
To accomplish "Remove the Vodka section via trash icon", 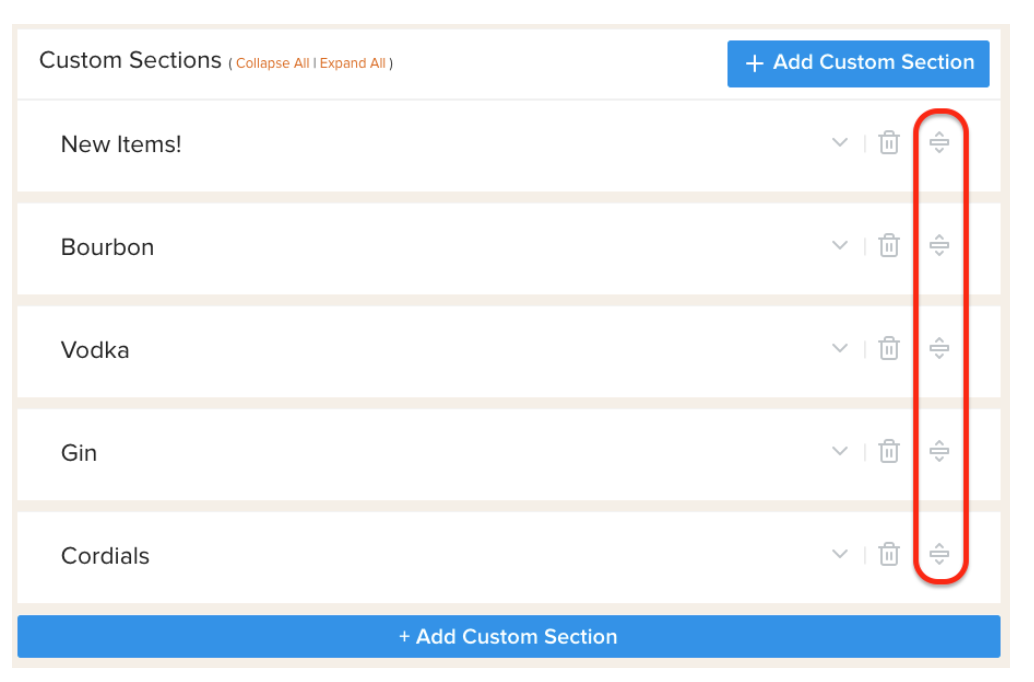I will coord(889,348).
